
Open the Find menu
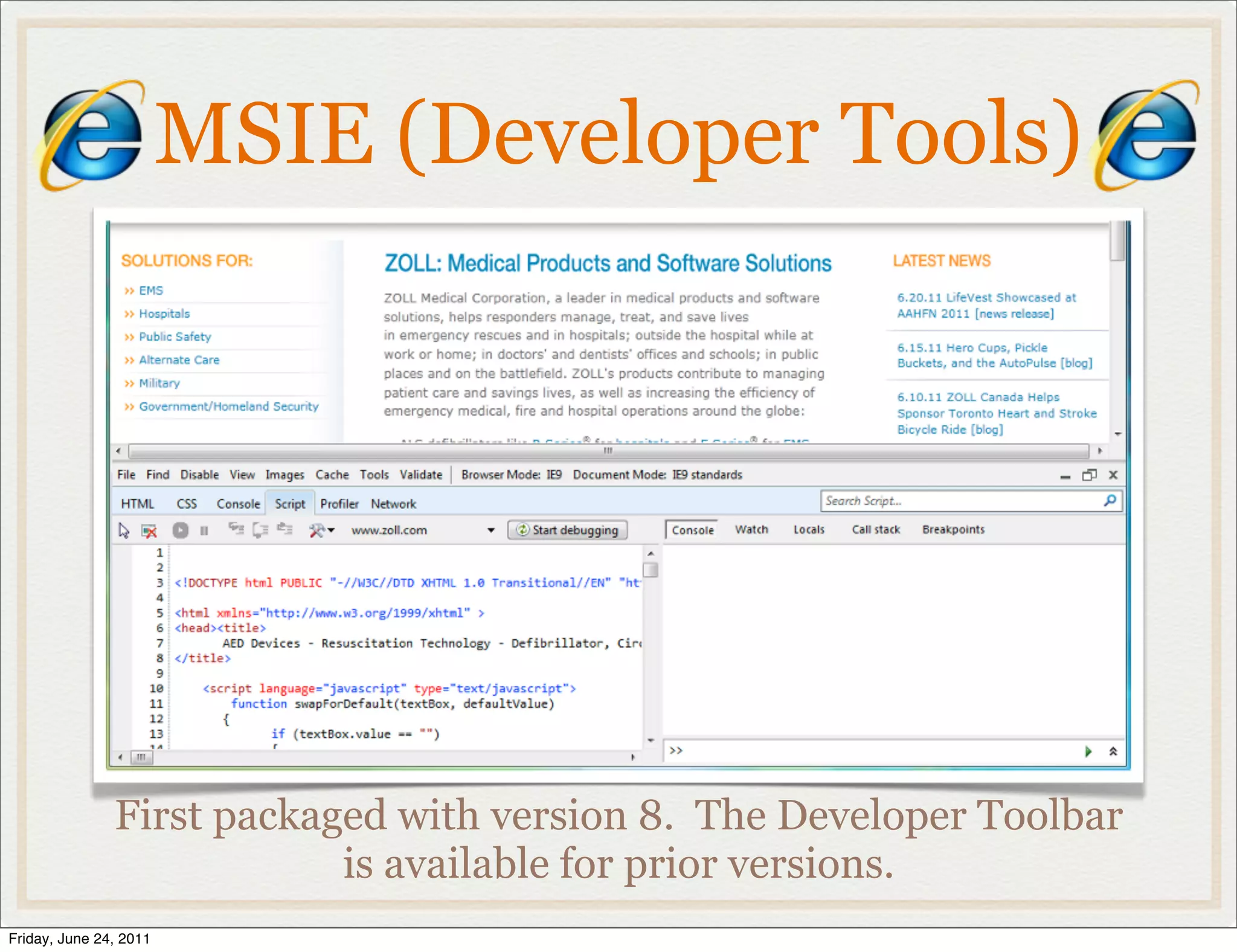158,475
